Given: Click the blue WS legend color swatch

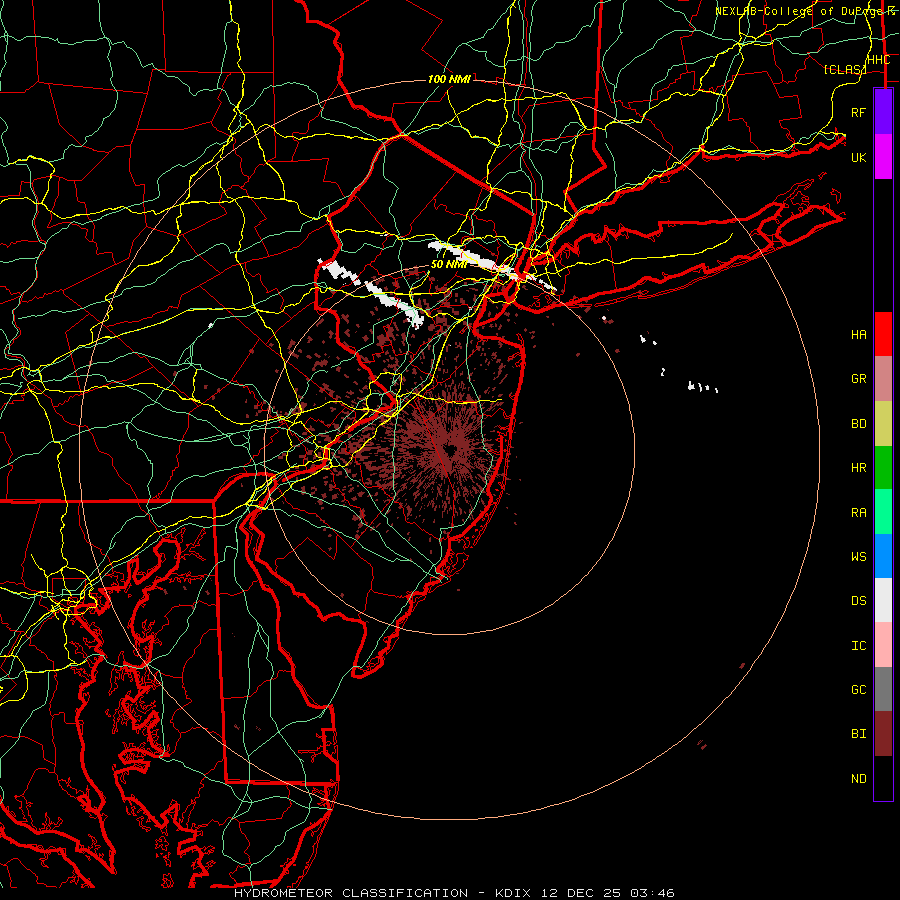Looking at the screenshot, I should pos(883,556).
